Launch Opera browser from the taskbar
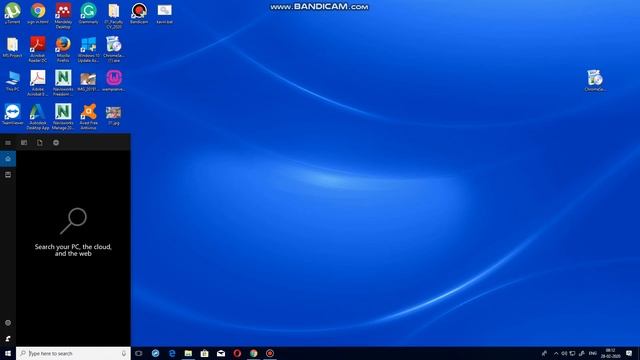Screen dimensions: 640x360 click(237, 353)
